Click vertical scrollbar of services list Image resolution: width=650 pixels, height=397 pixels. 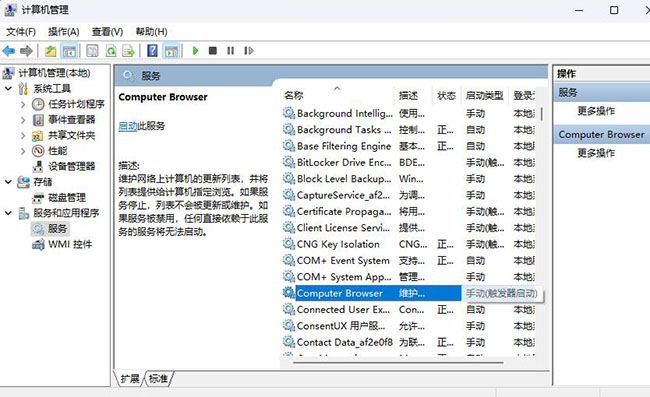pyautogui.click(x=541, y=114)
